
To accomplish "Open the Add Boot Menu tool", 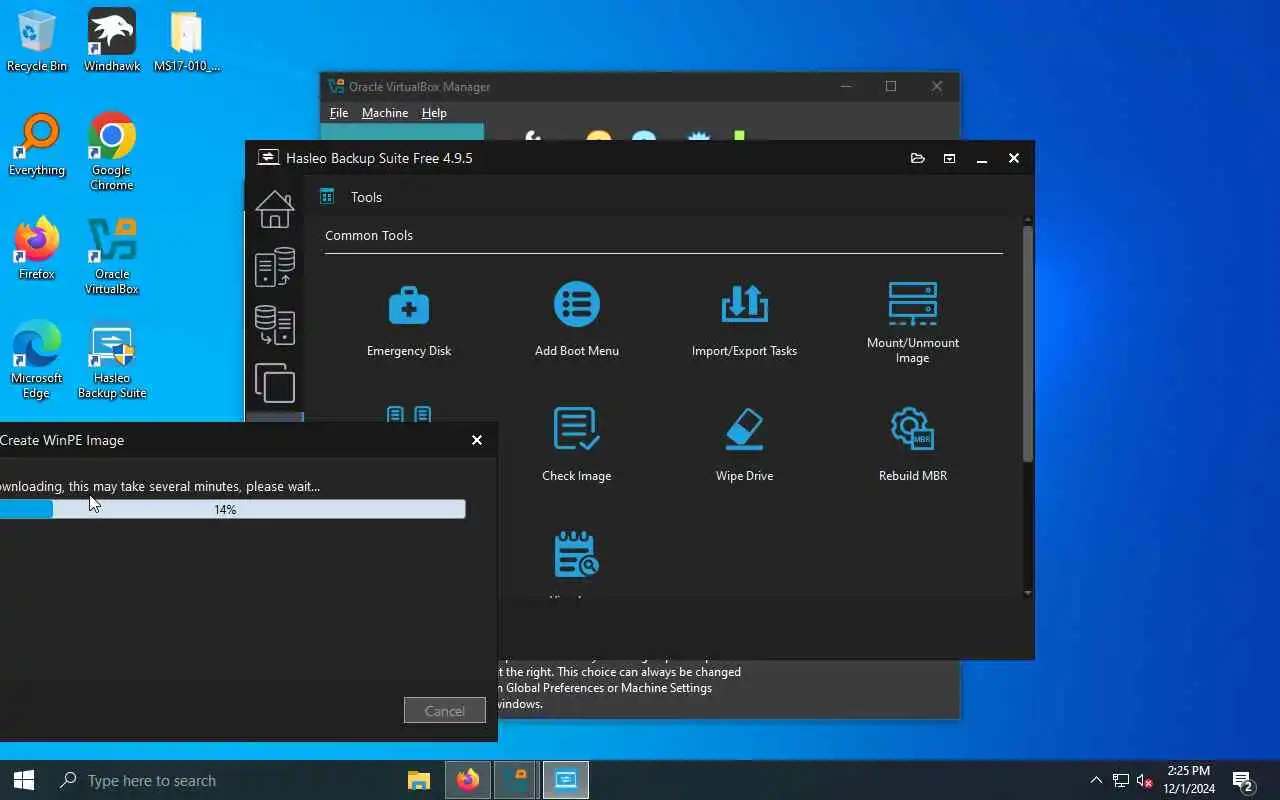I will click(576, 320).
